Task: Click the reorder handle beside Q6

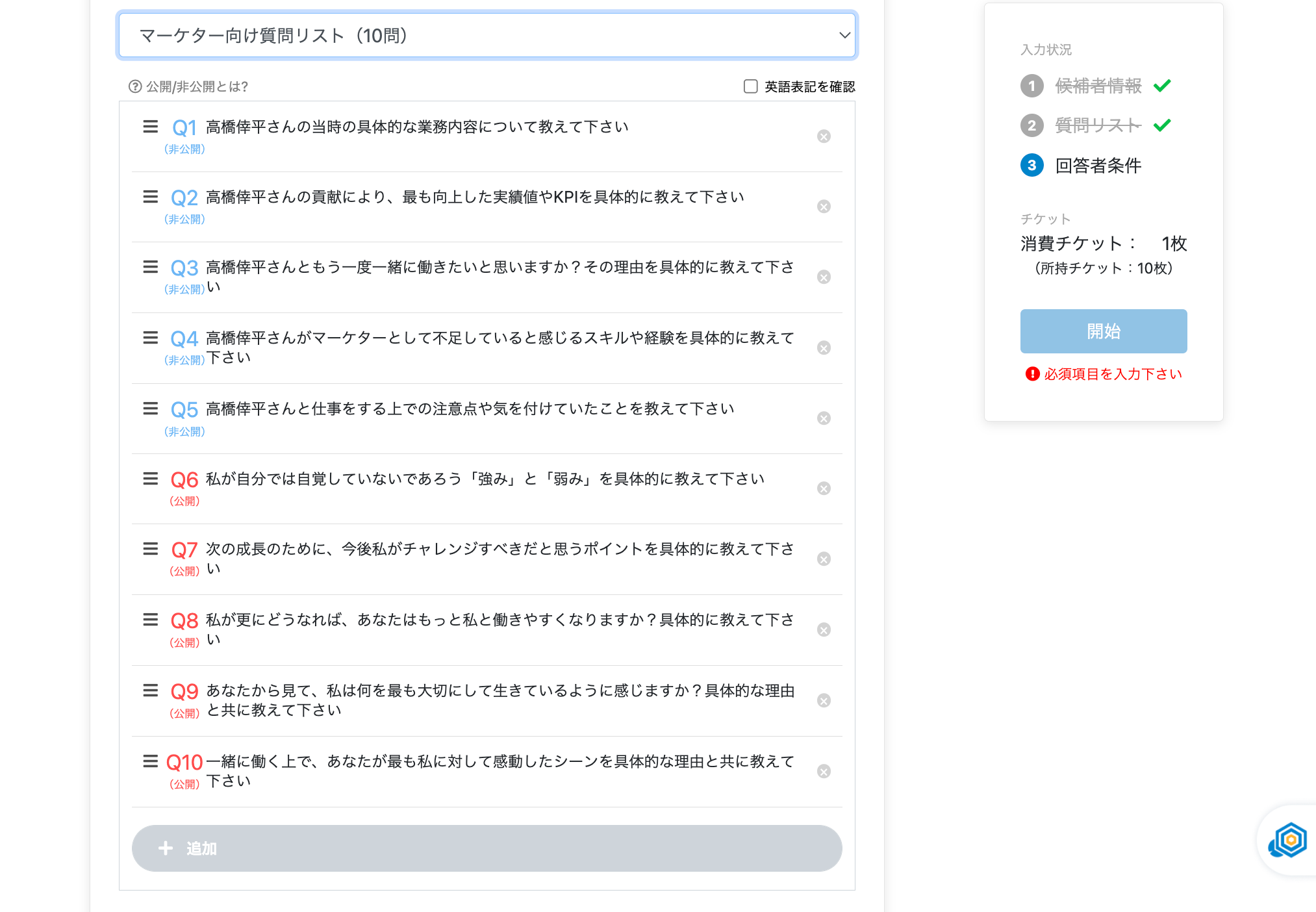Action: pos(150,479)
